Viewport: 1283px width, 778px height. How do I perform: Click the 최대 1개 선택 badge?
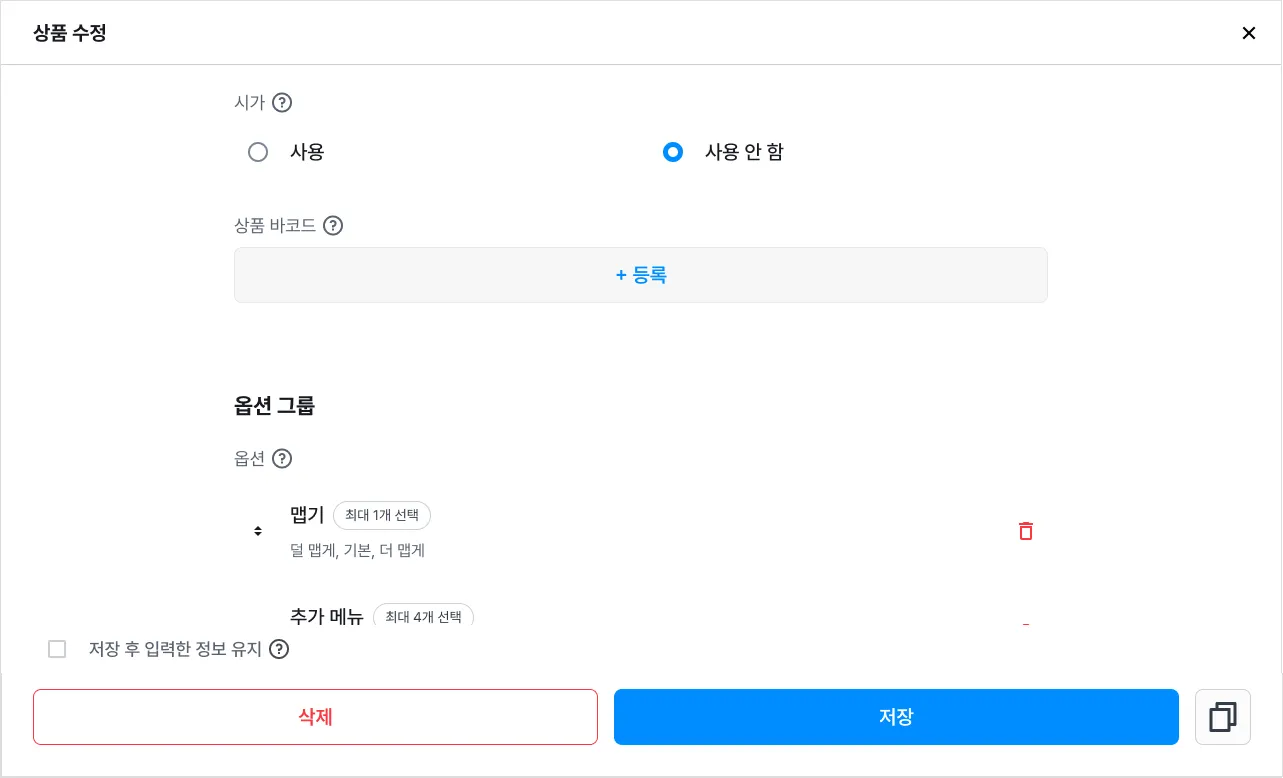coord(382,515)
